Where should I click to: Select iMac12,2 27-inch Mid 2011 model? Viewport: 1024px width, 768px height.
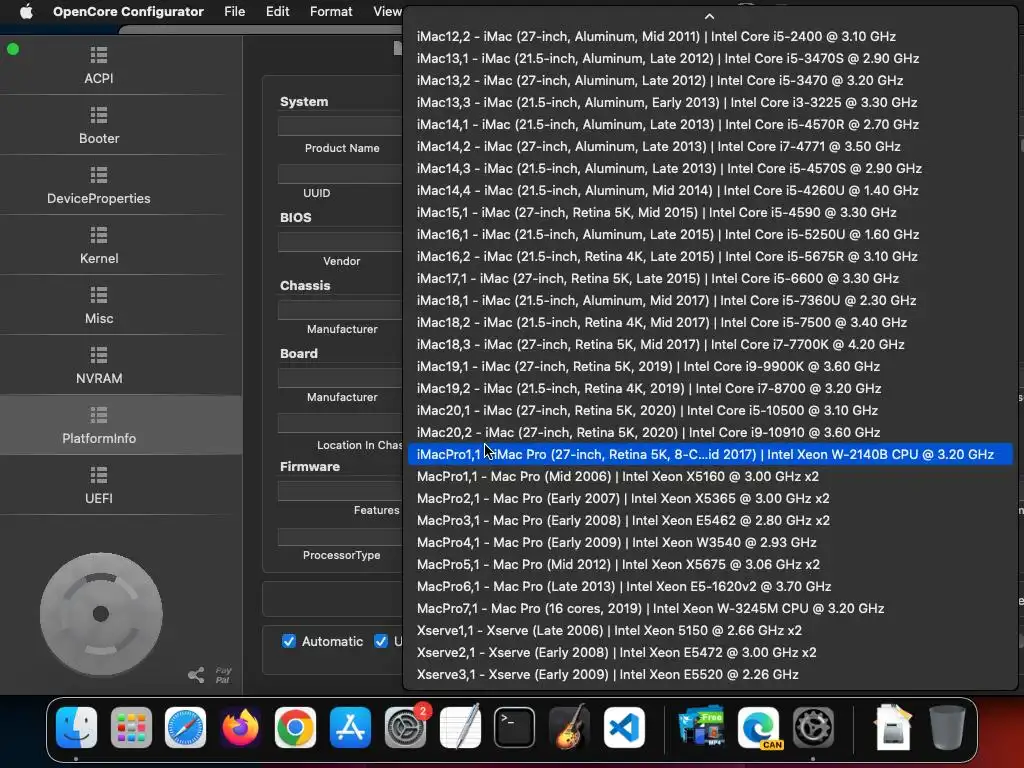710,36
